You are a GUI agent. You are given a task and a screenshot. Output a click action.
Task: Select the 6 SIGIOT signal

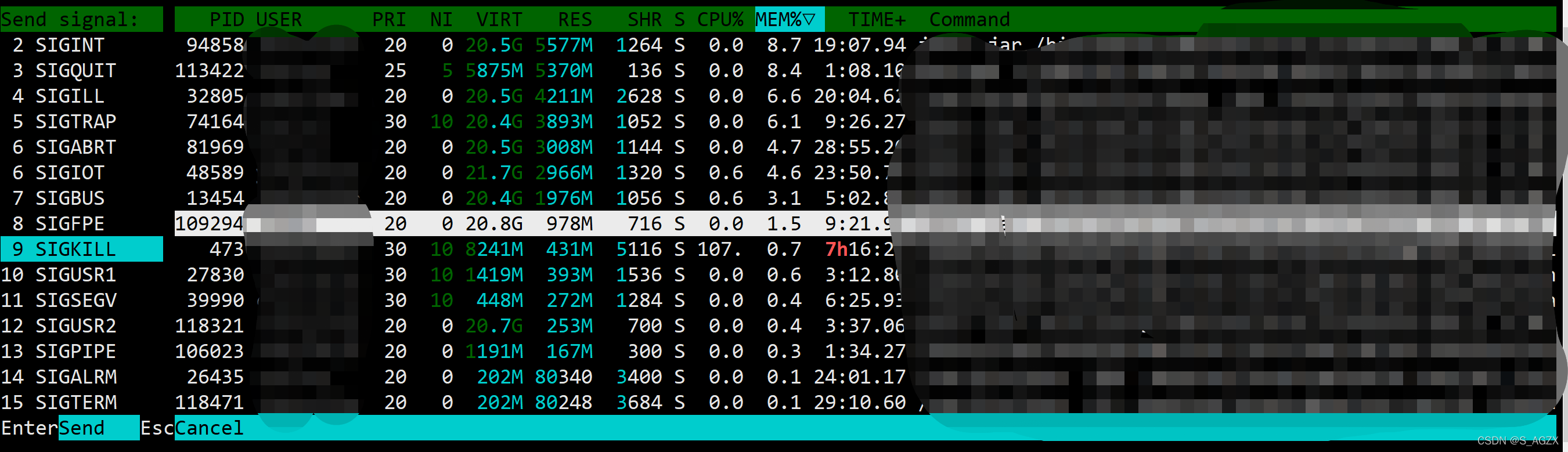point(82,173)
